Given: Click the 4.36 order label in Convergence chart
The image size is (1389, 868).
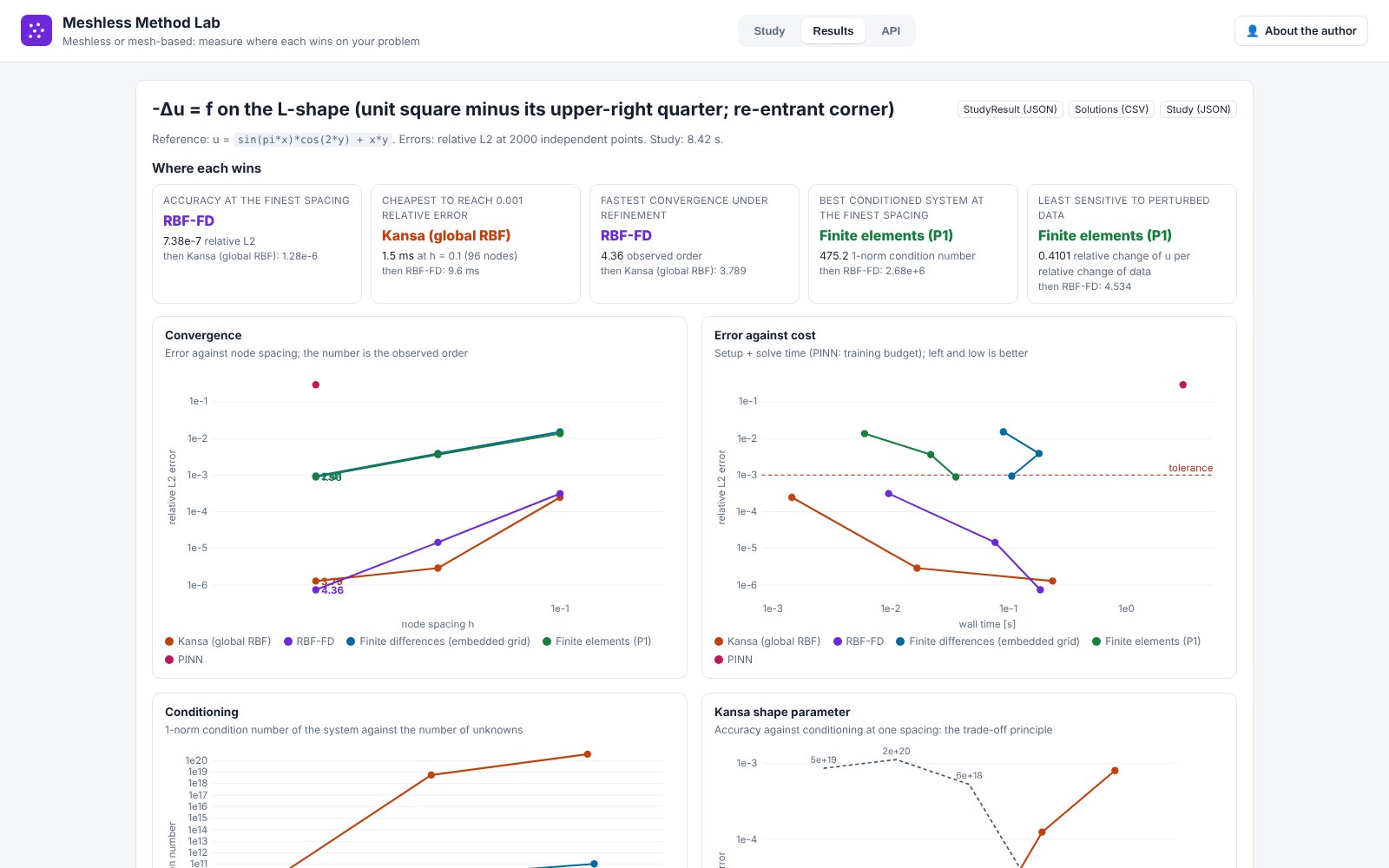Looking at the screenshot, I should (x=332, y=590).
